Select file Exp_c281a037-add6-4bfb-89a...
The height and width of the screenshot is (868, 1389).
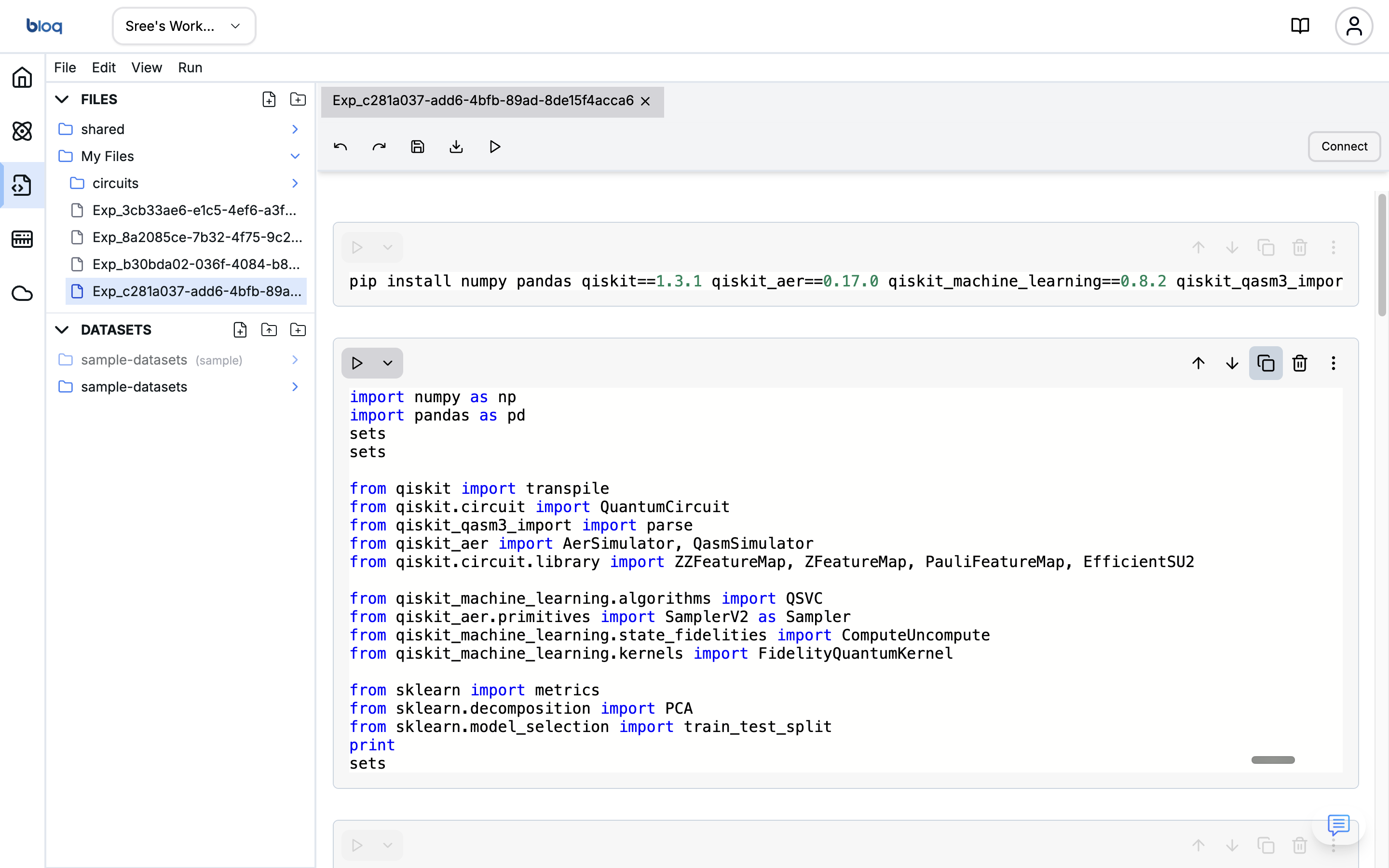coord(187,291)
